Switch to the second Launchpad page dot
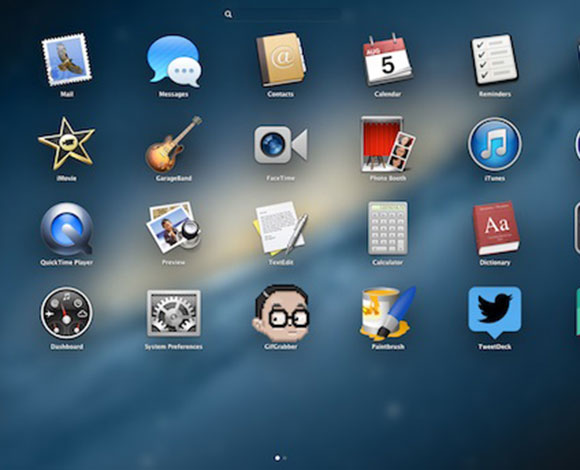This screenshot has width=580, height=470. click(x=285, y=458)
